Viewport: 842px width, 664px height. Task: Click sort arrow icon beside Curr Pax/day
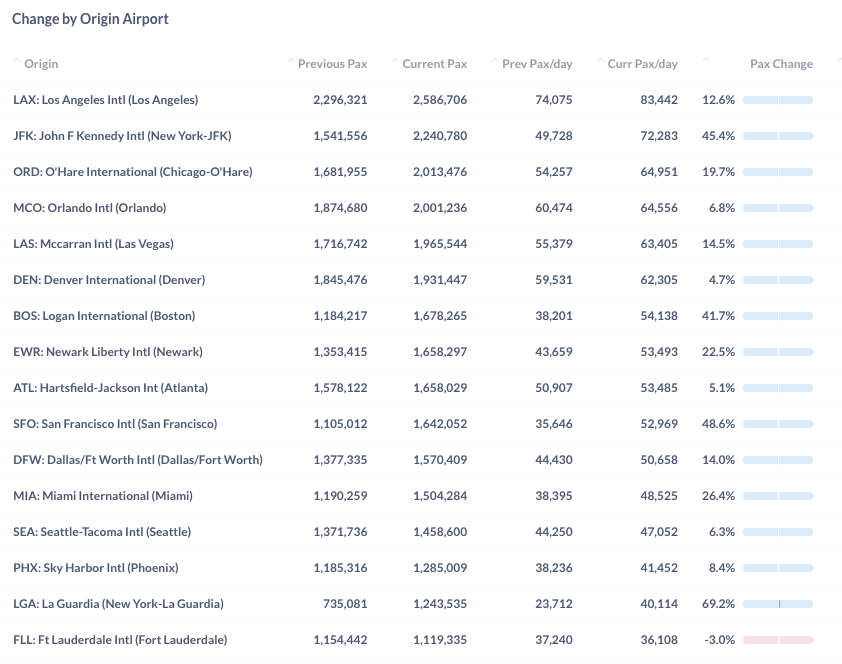tap(601, 61)
